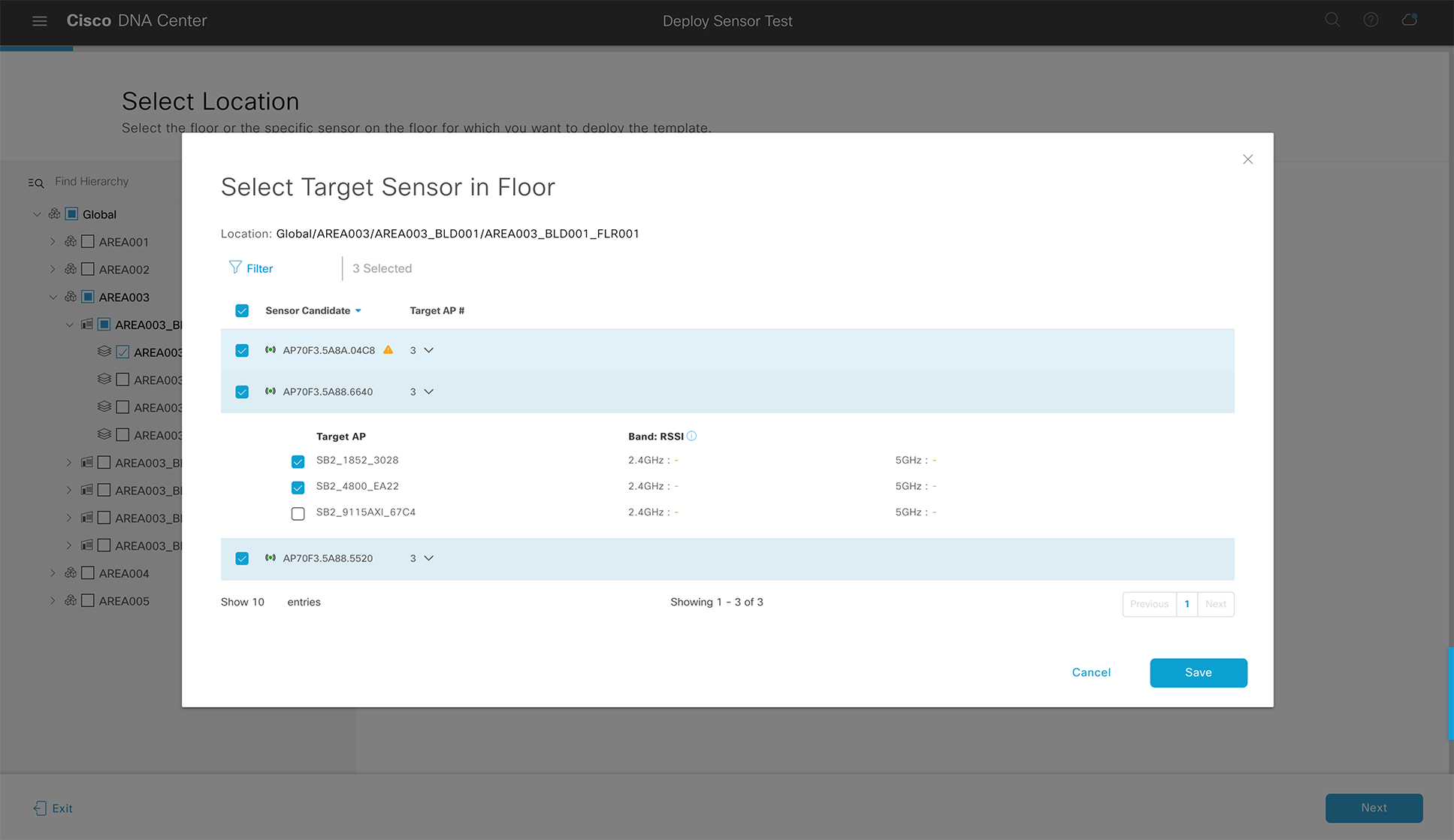1454x840 pixels.
Task: Go to page 1 of results
Action: (1186, 604)
